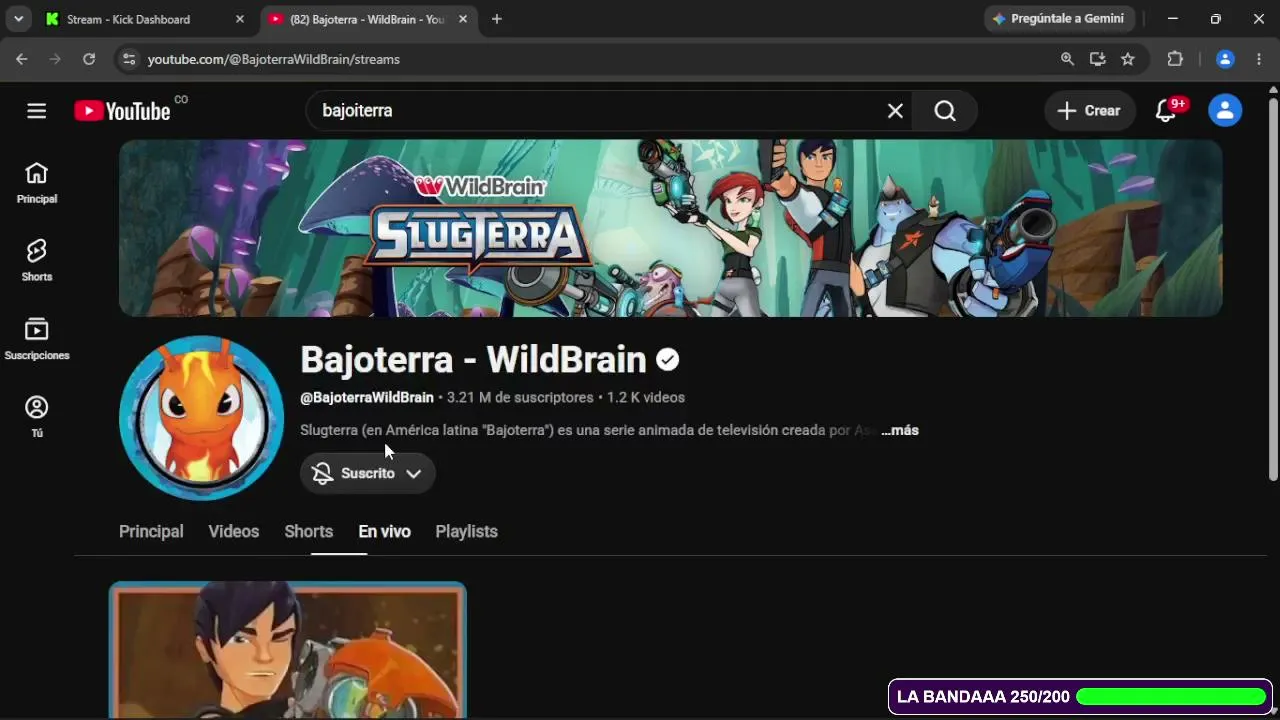The height and width of the screenshot is (720, 1280).
Task: Click the browser back arrow
Action: coord(22,59)
